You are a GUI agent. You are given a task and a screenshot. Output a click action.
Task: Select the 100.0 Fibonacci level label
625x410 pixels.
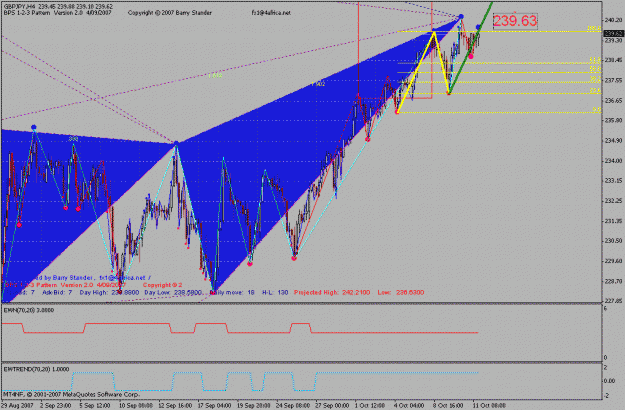pos(594,28)
